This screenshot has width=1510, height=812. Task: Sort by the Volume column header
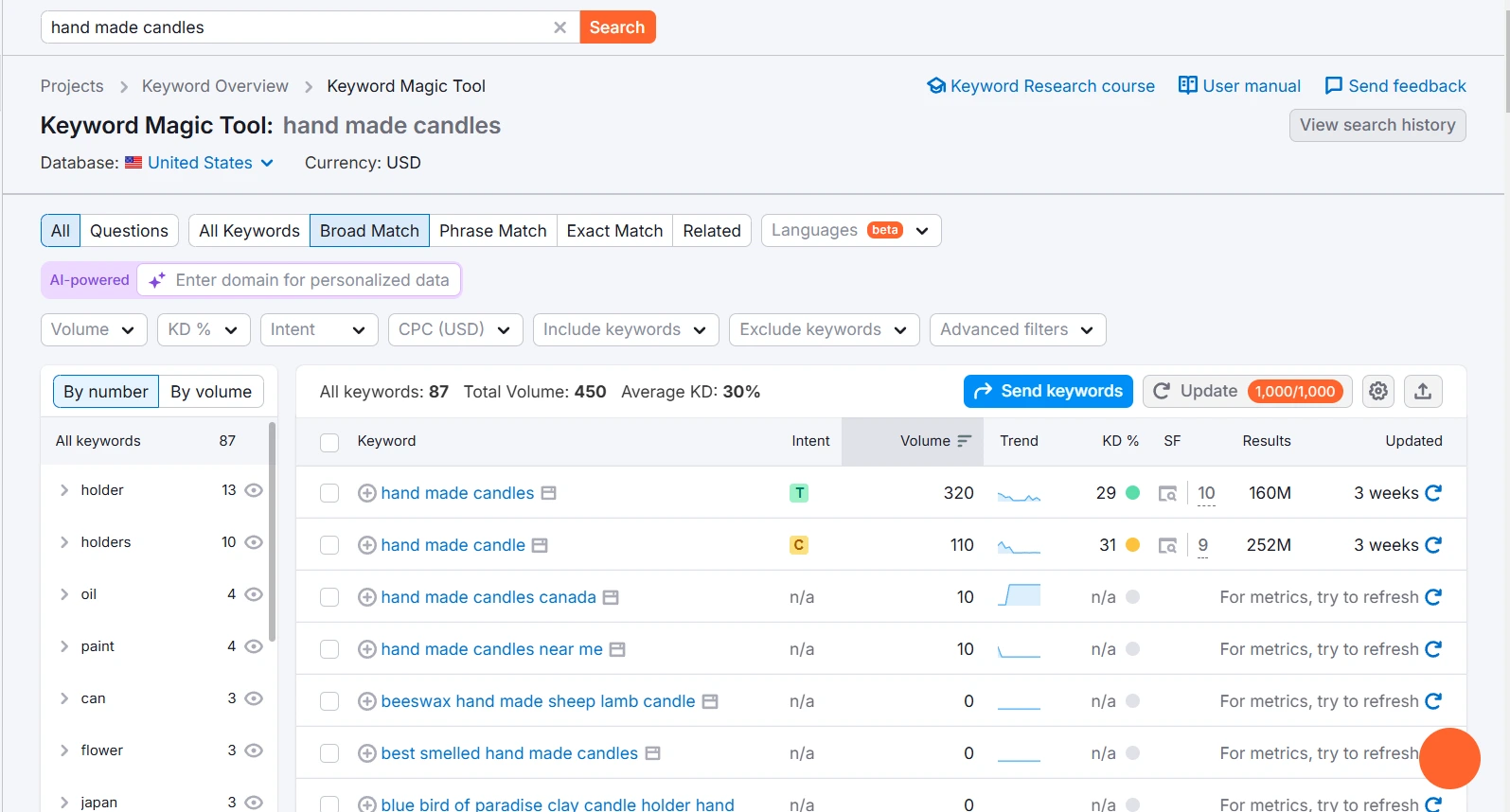click(913, 441)
